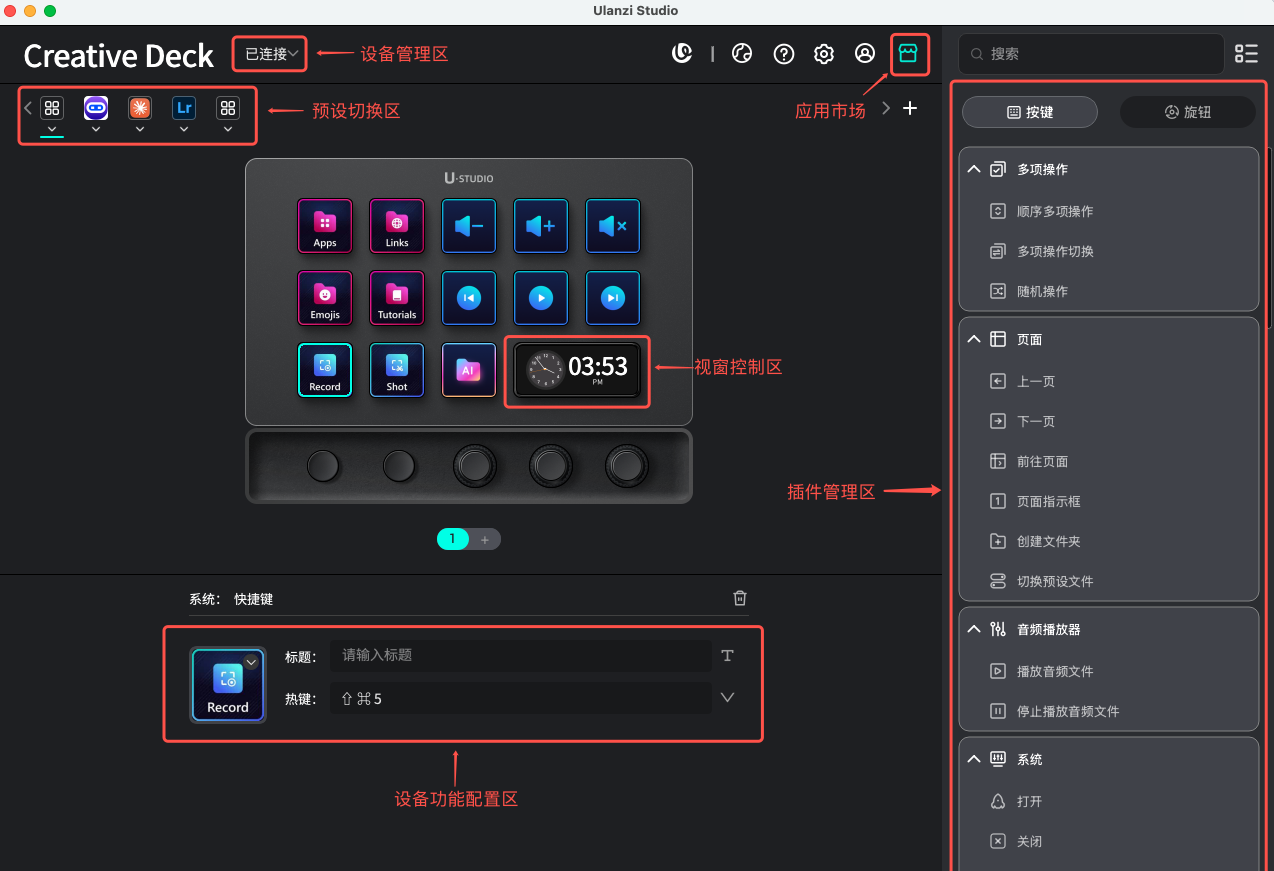Select the Tutorials key on deck
1274x871 pixels.
point(397,298)
